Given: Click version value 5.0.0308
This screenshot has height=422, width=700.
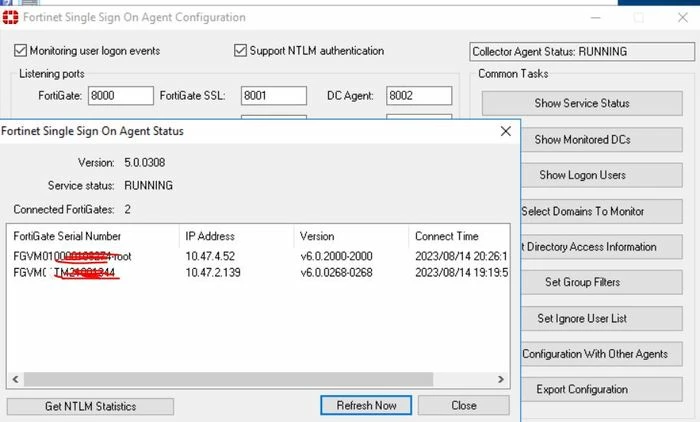Looking at the screenshot, I should 145,163.
